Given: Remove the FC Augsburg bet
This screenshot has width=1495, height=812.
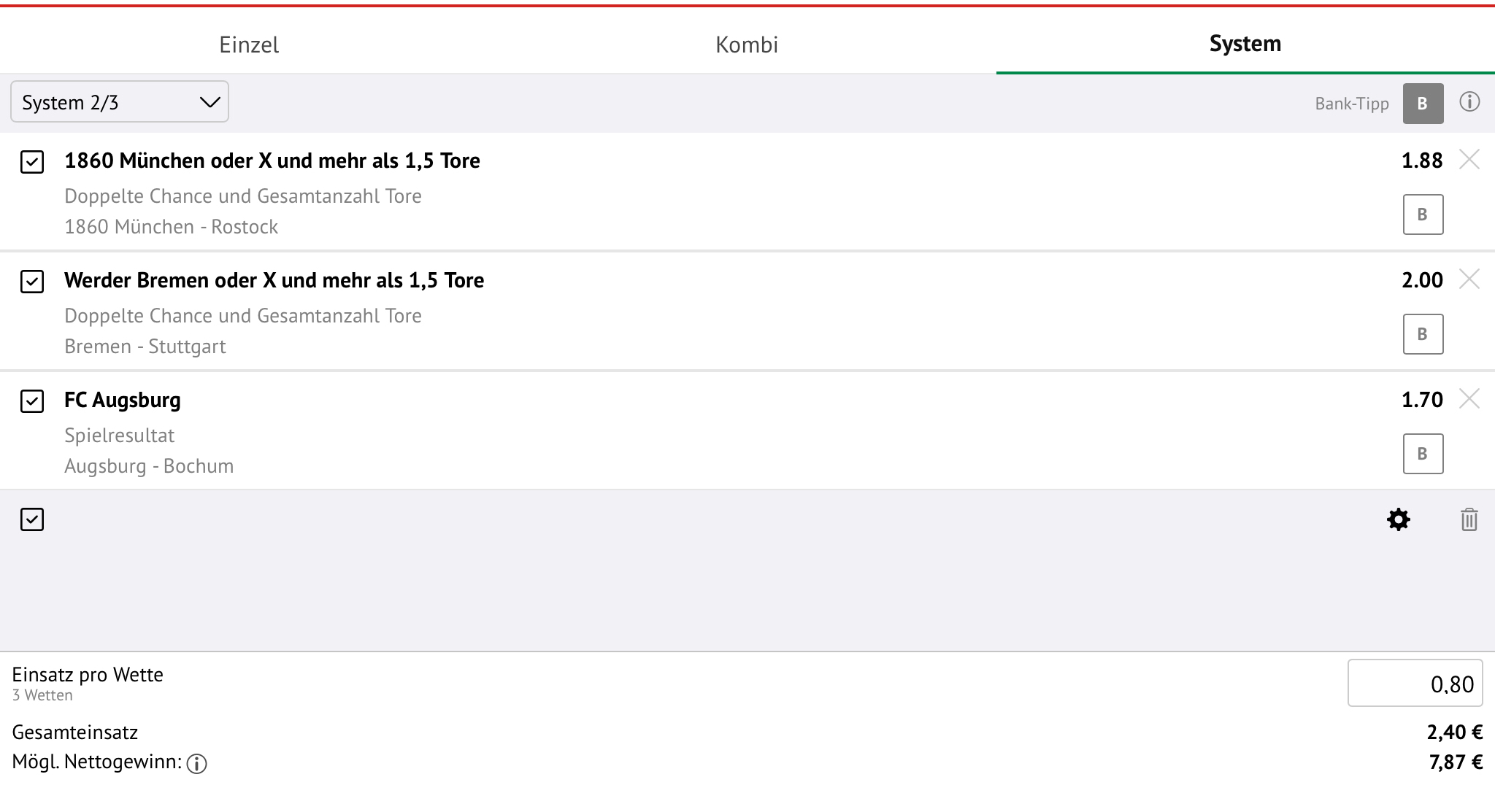Looking at the screenshot, I should (1469, 398).
